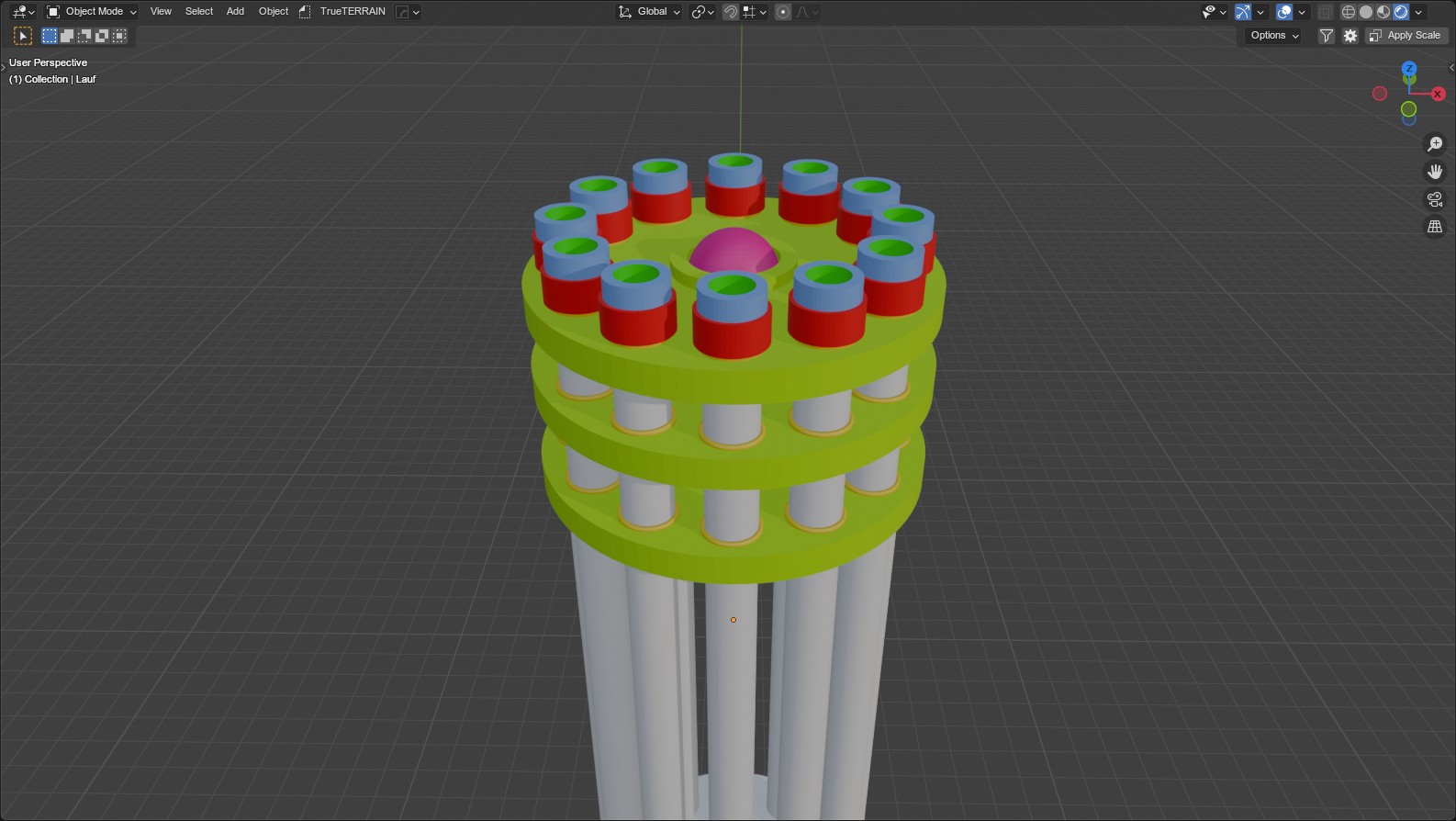Choose the subtract selection mode
This screenshot has width=1456, height=821.
coord(84,36)
